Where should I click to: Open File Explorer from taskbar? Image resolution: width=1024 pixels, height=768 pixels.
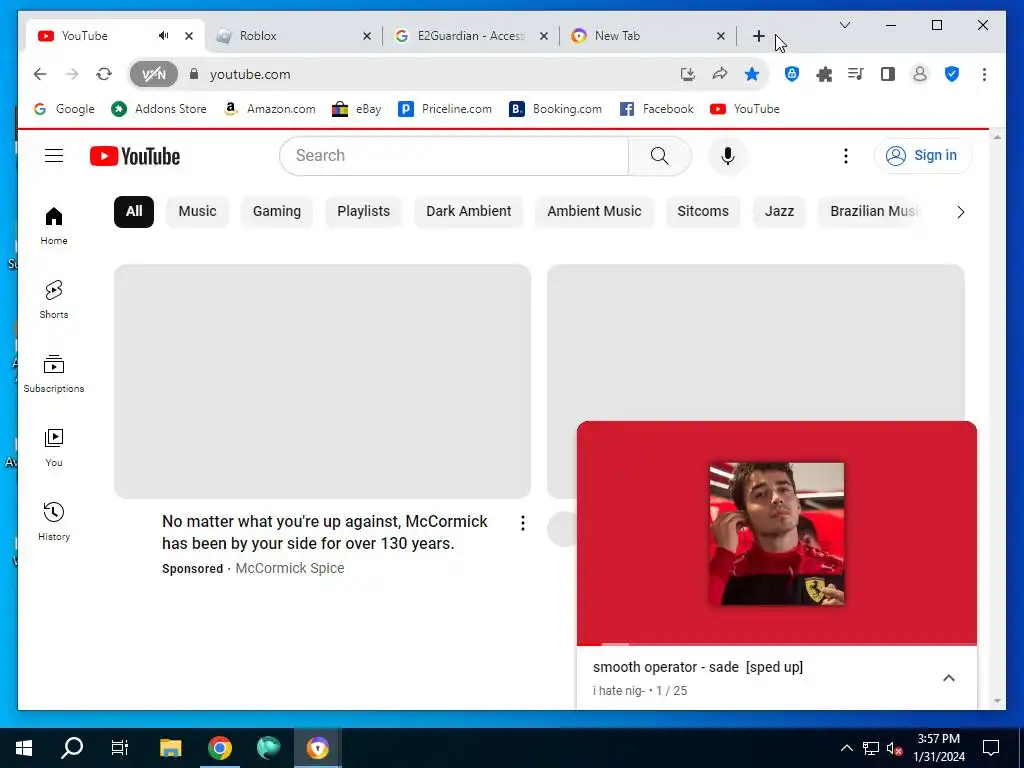click(171, 748)
